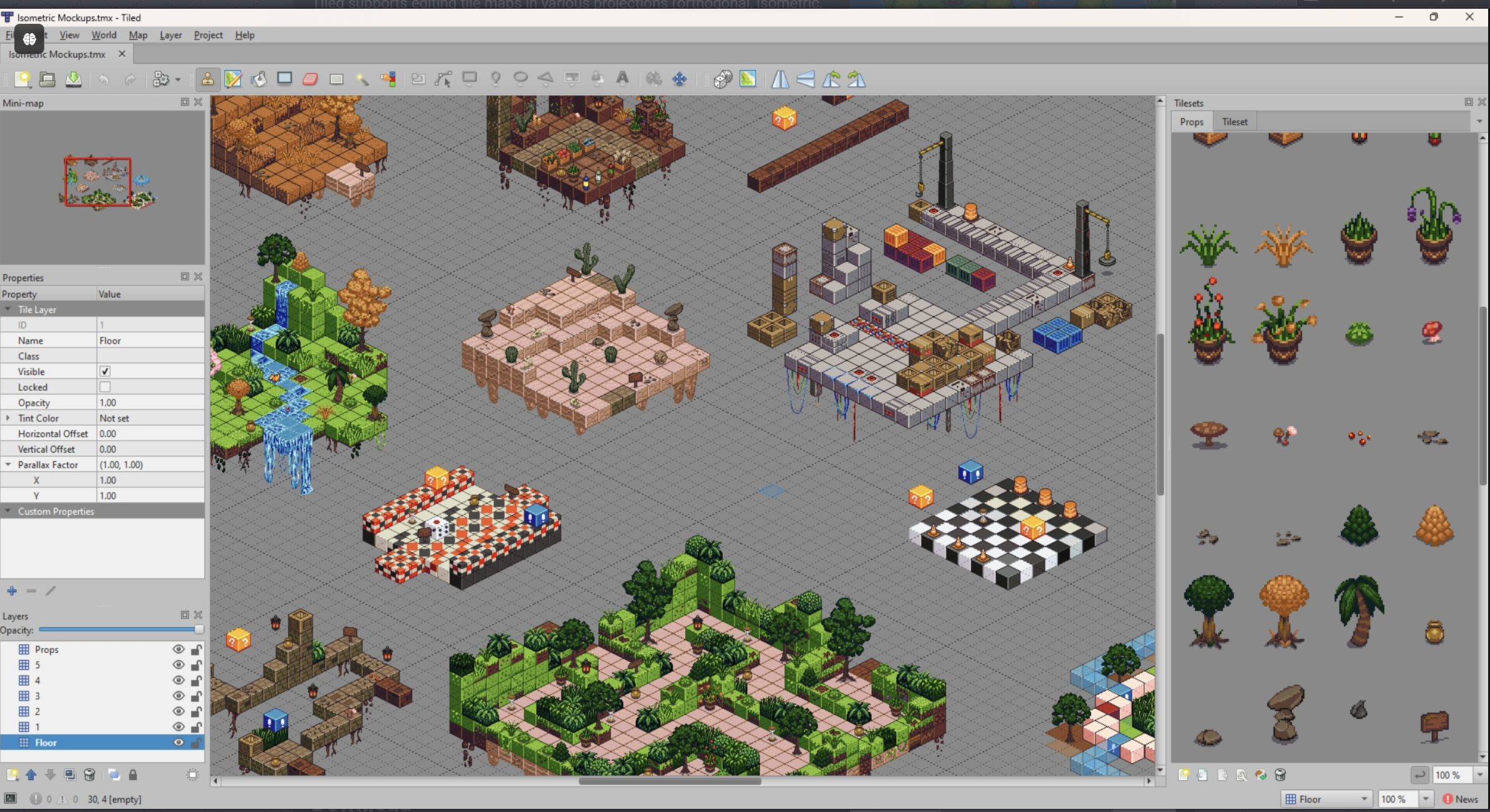This screenshot has height=812, width=1490.
Task: Select the Shape Fill tool
Action: point(285,79)
